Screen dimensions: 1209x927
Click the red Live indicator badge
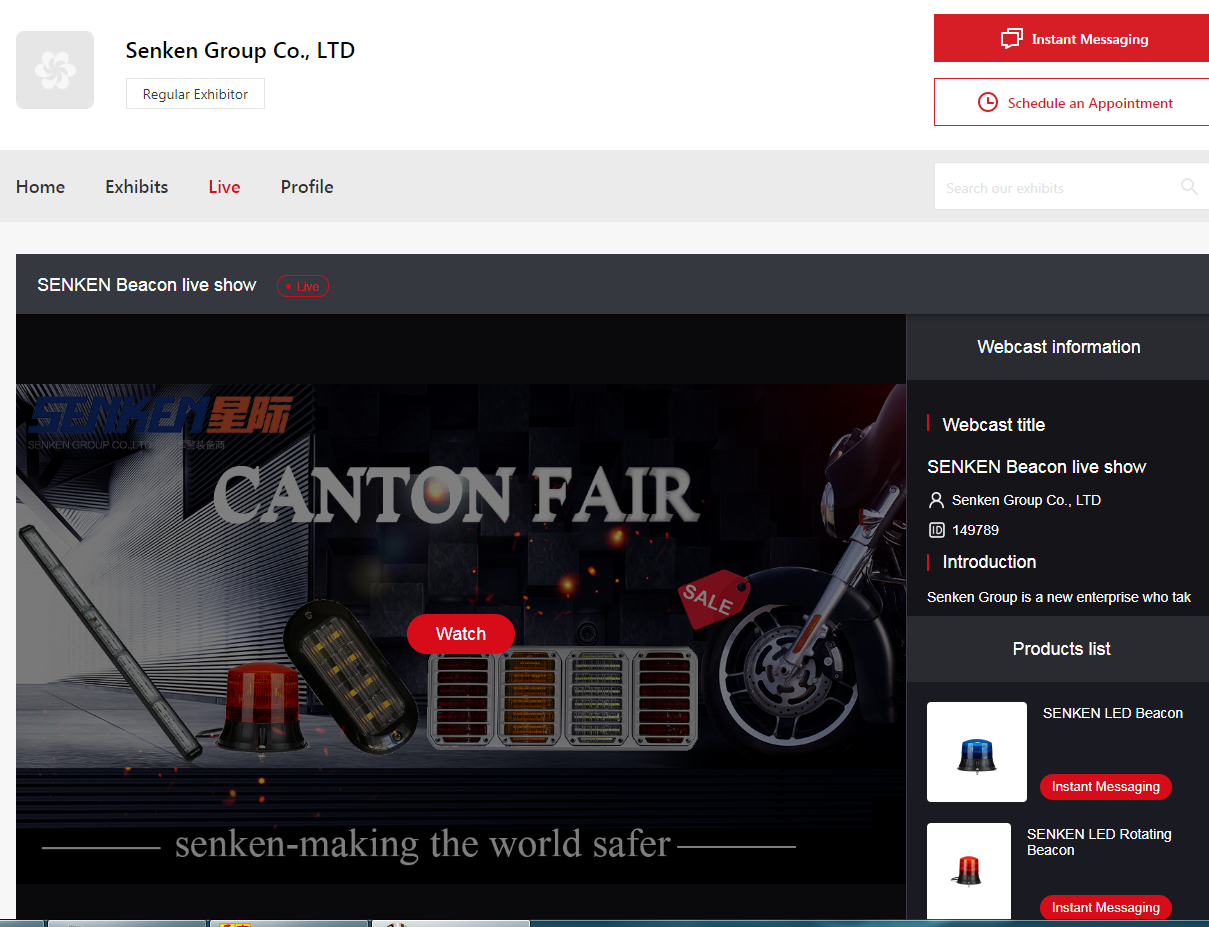coord(302,286)
